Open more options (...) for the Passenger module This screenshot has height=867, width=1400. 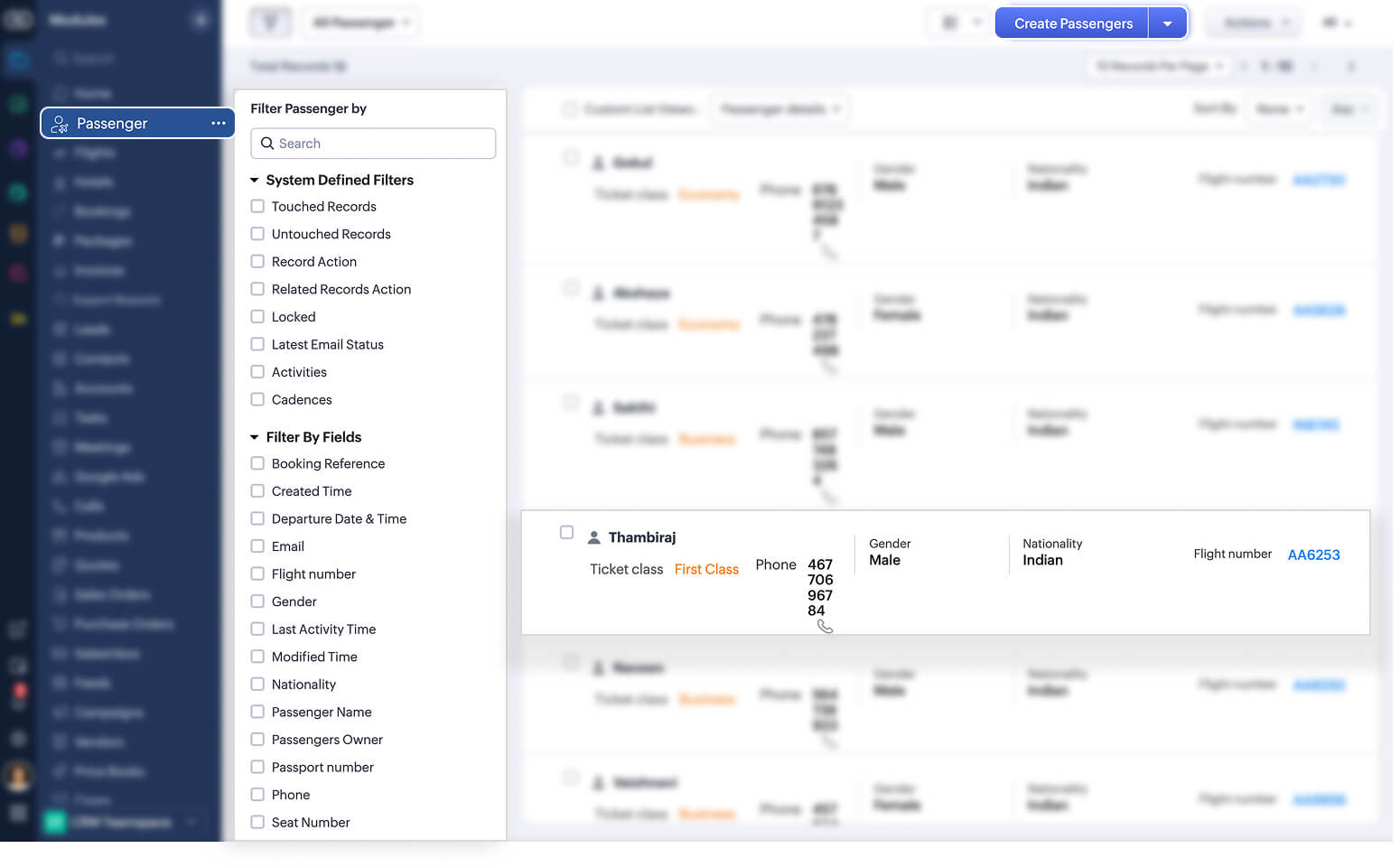(218, 124)
